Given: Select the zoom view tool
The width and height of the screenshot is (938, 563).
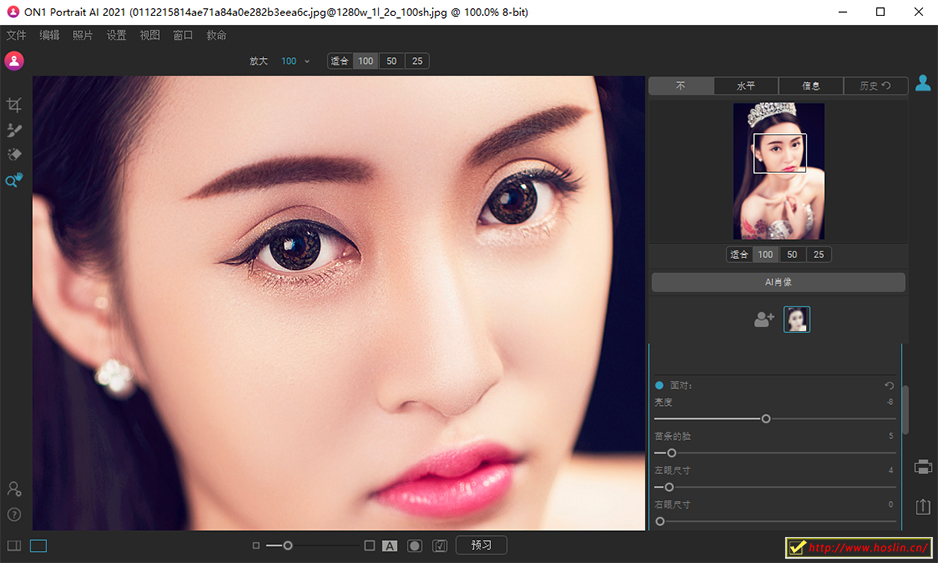Looking at the screenshot, I should point(14,181).
